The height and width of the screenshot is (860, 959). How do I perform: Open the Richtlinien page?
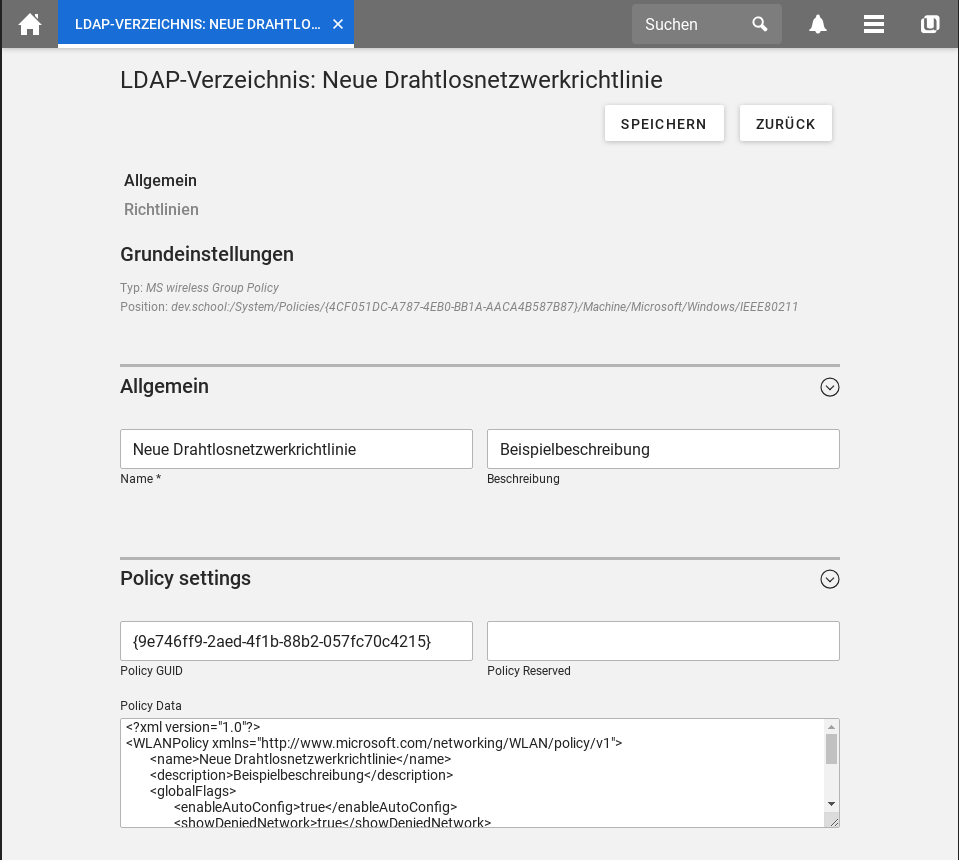[x=161, y=210]
